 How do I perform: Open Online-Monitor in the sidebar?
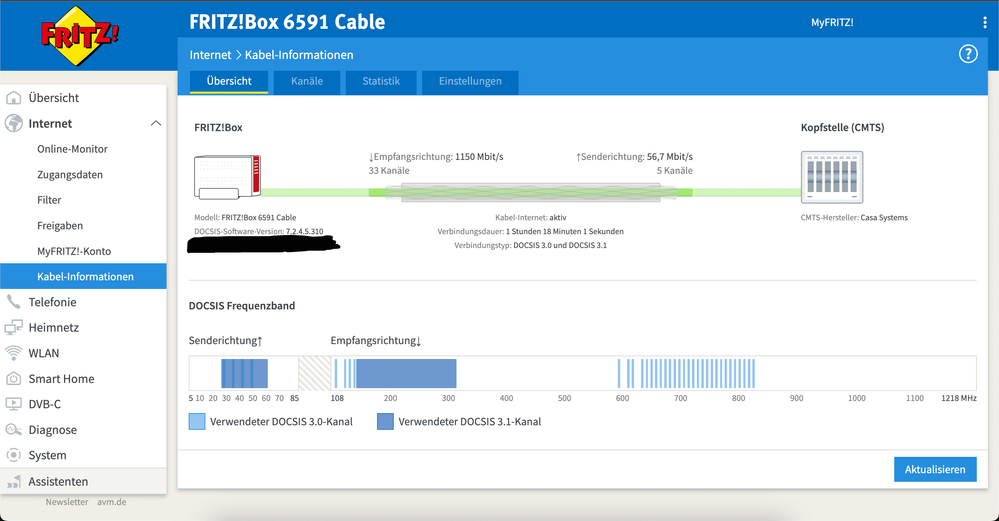72,149
